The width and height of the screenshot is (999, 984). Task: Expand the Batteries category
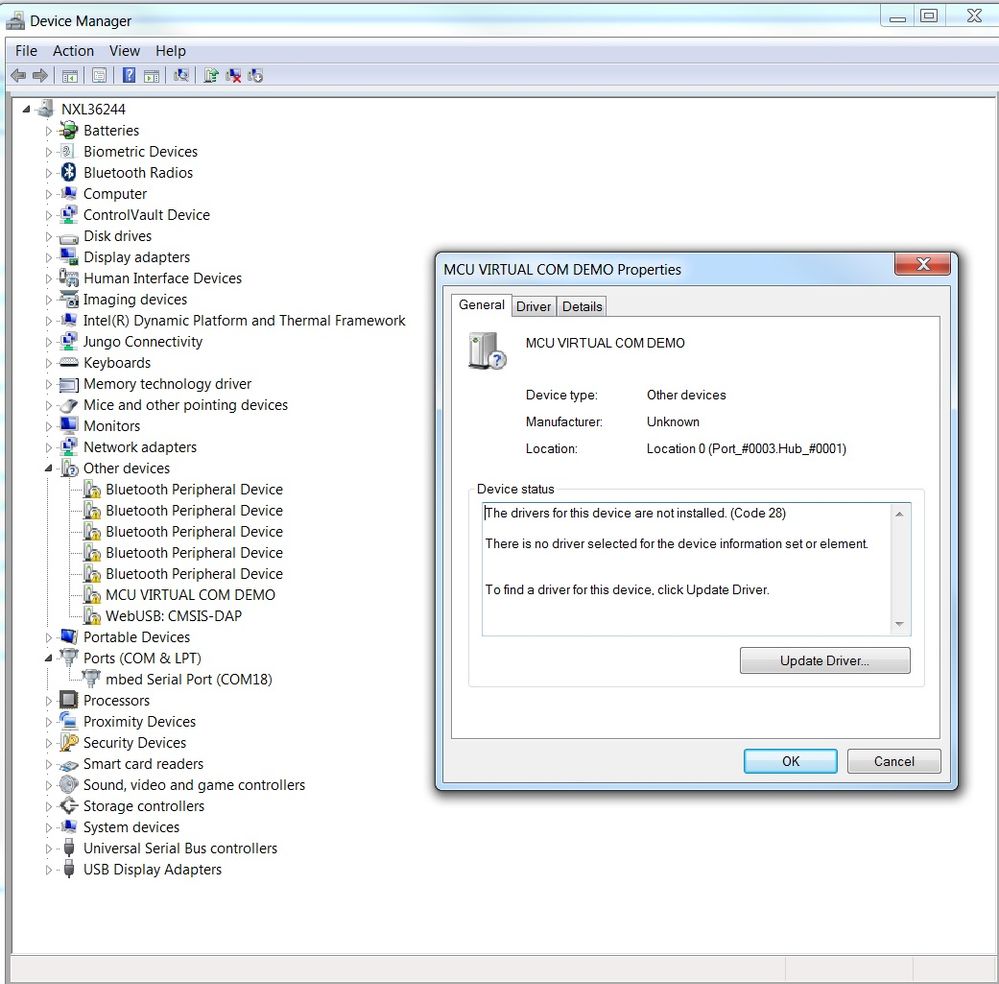pos(48,131)
